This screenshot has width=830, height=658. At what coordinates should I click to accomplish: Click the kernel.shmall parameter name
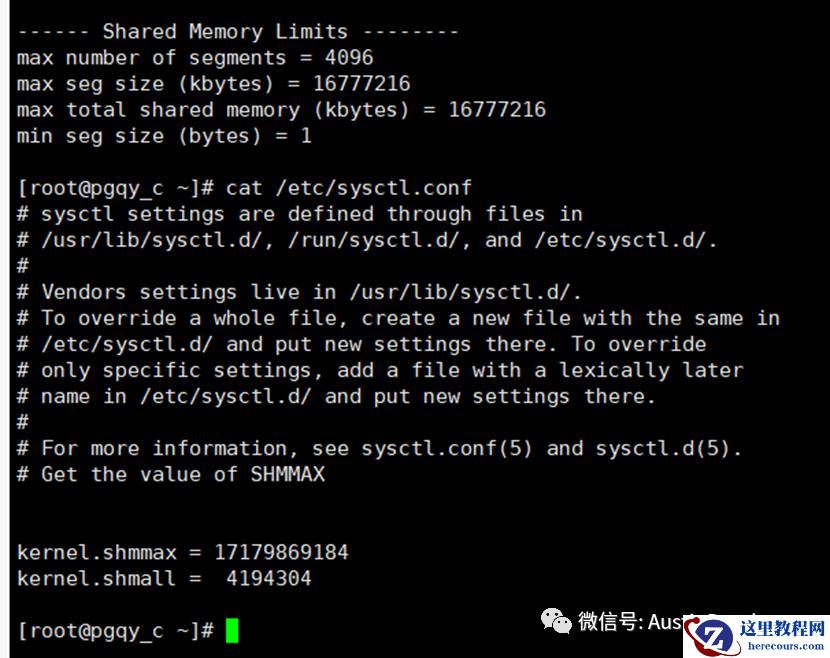pos(96,578)
